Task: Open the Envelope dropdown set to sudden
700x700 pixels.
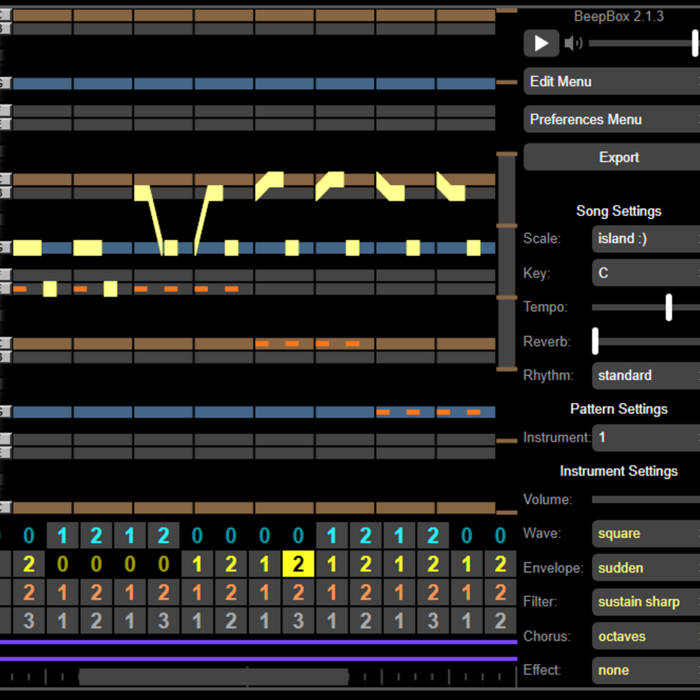Action: pyautogui.click(x=646, y=568)
